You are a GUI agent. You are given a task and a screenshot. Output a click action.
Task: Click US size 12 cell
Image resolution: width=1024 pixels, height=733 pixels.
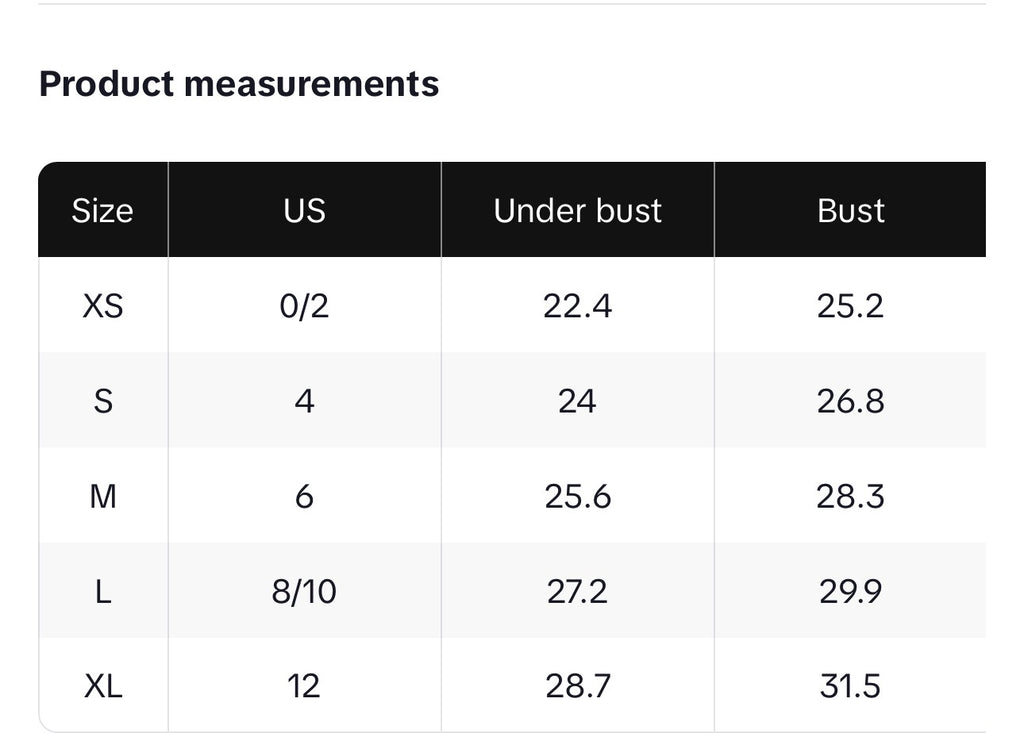click(304, 687)
